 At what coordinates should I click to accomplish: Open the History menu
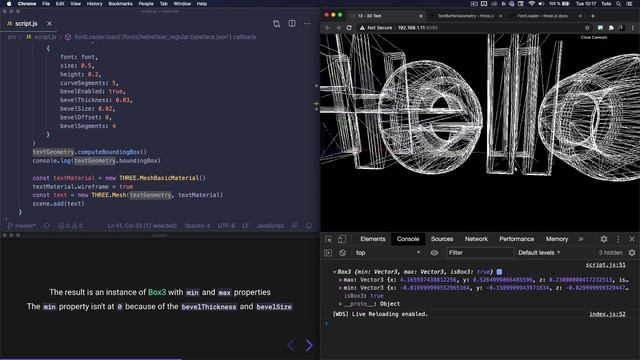[x=94, y=4]
